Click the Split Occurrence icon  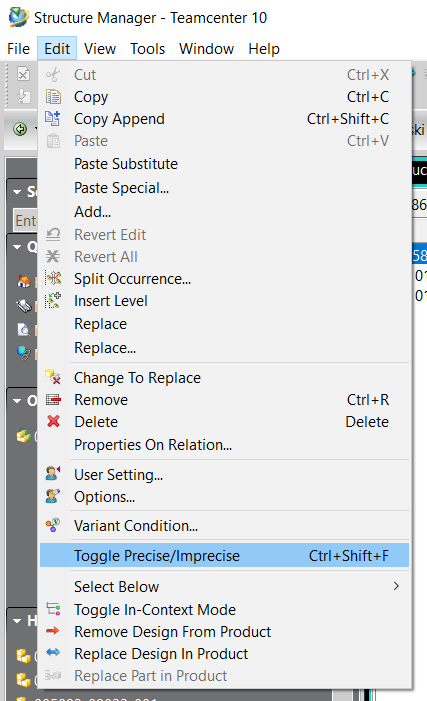(53, 279)
